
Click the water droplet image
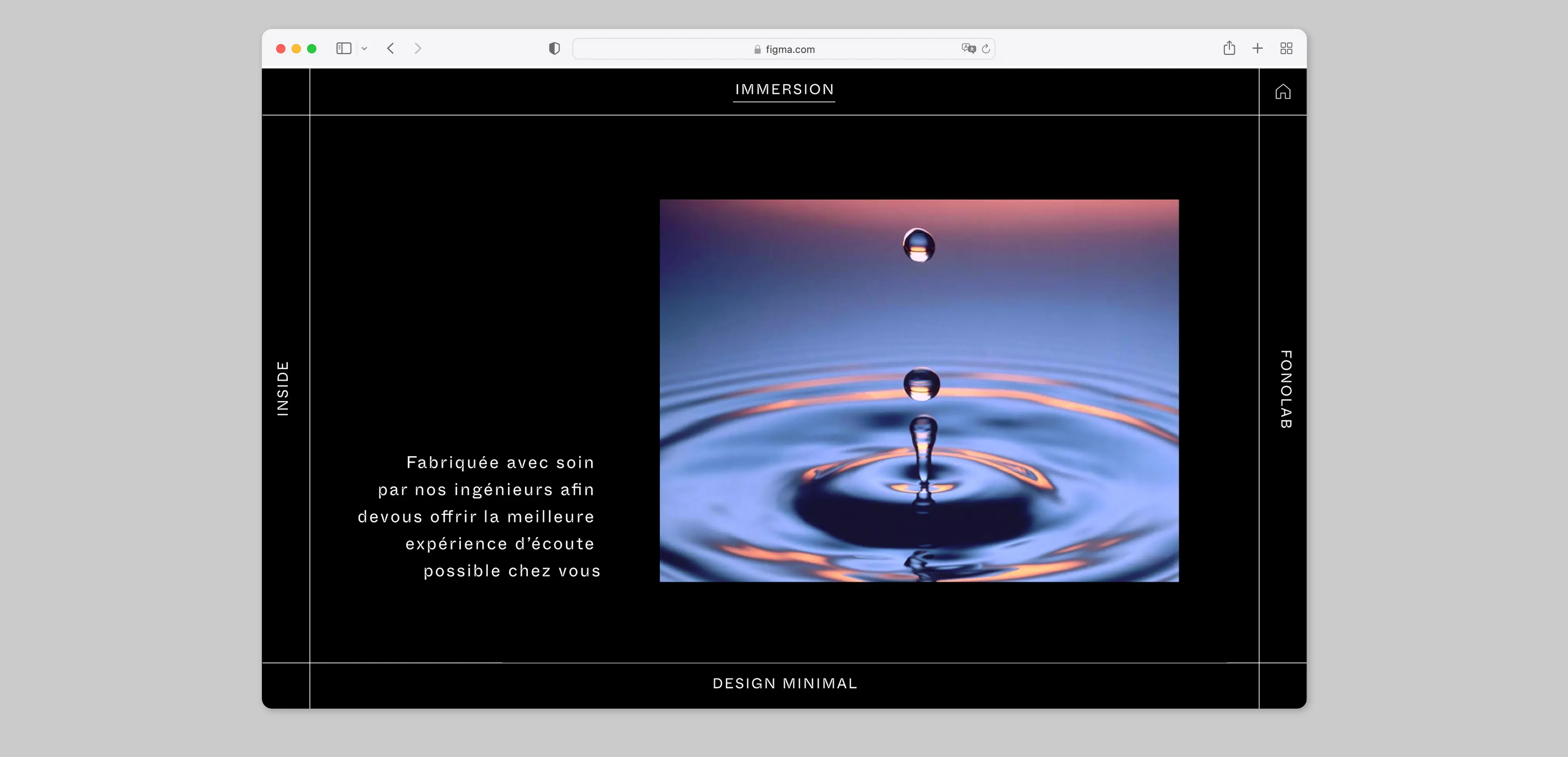click(919, 390)
